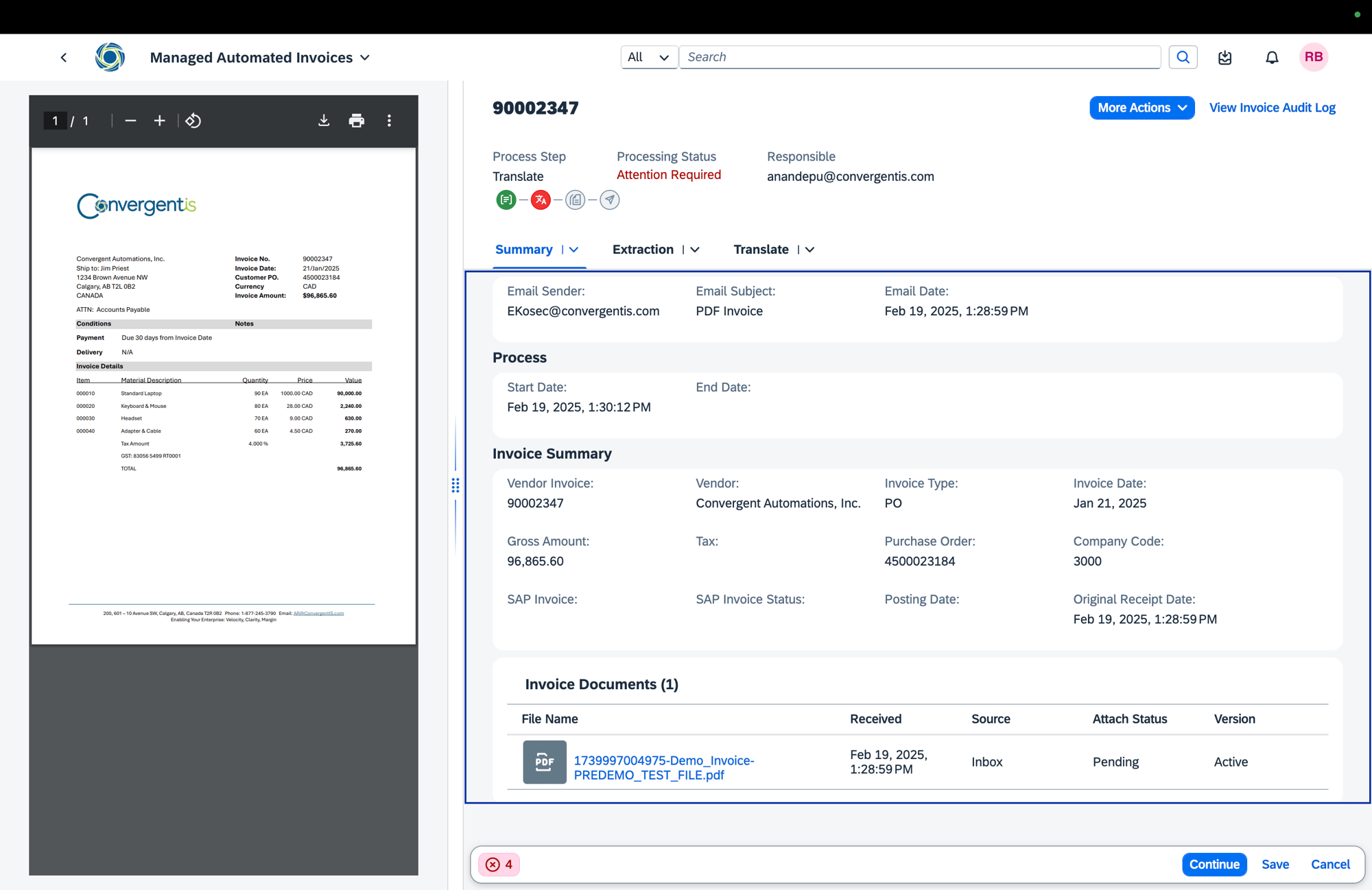Click the Purchase Order value 4500023184
Viewport: 1372px width, 890px height.
pos(920,561)
